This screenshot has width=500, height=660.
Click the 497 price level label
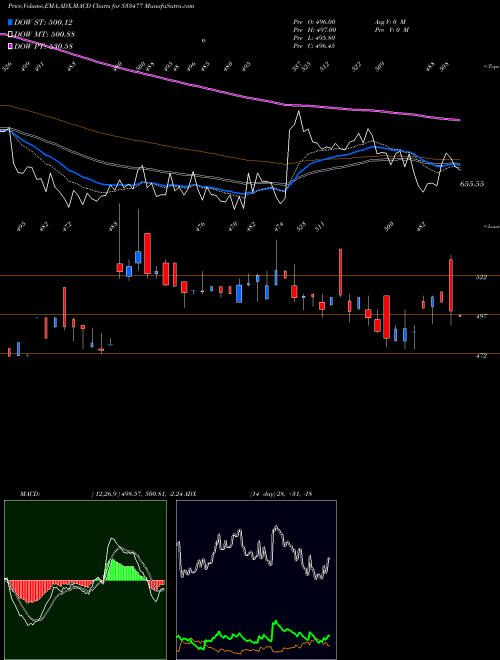(481, 316)
